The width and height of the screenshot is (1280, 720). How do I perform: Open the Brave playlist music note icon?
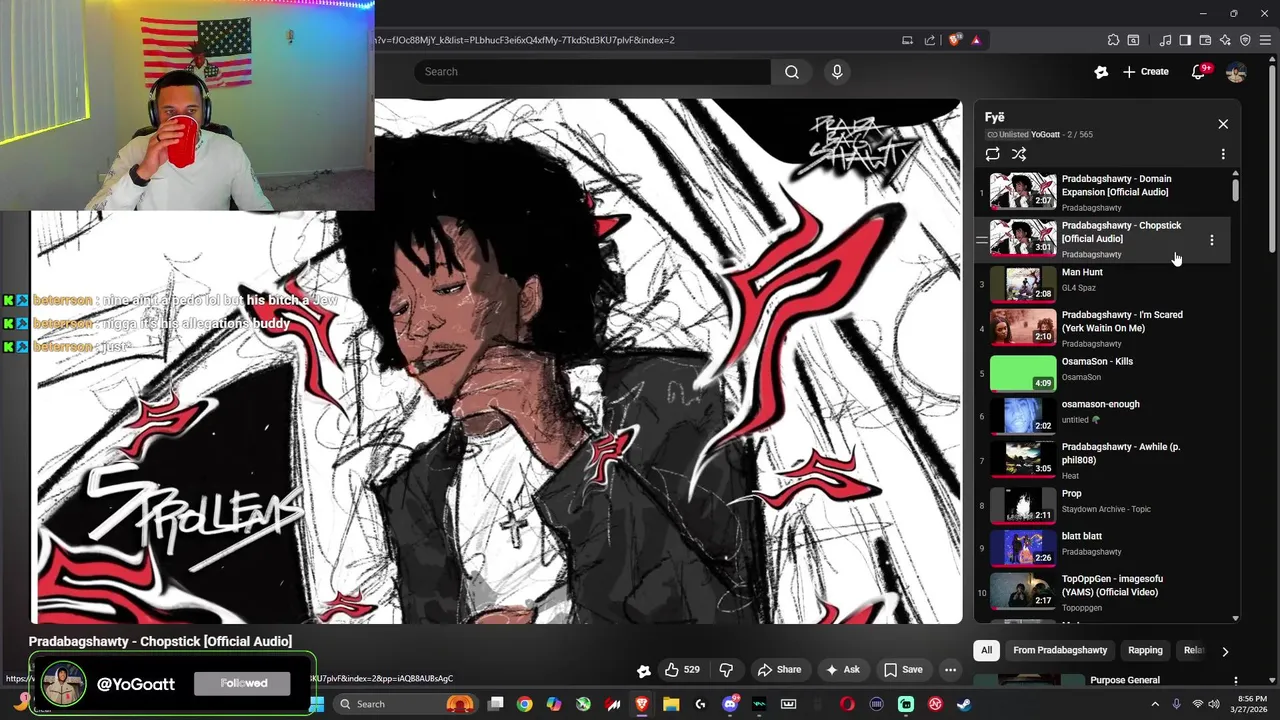coord(1165,40)
